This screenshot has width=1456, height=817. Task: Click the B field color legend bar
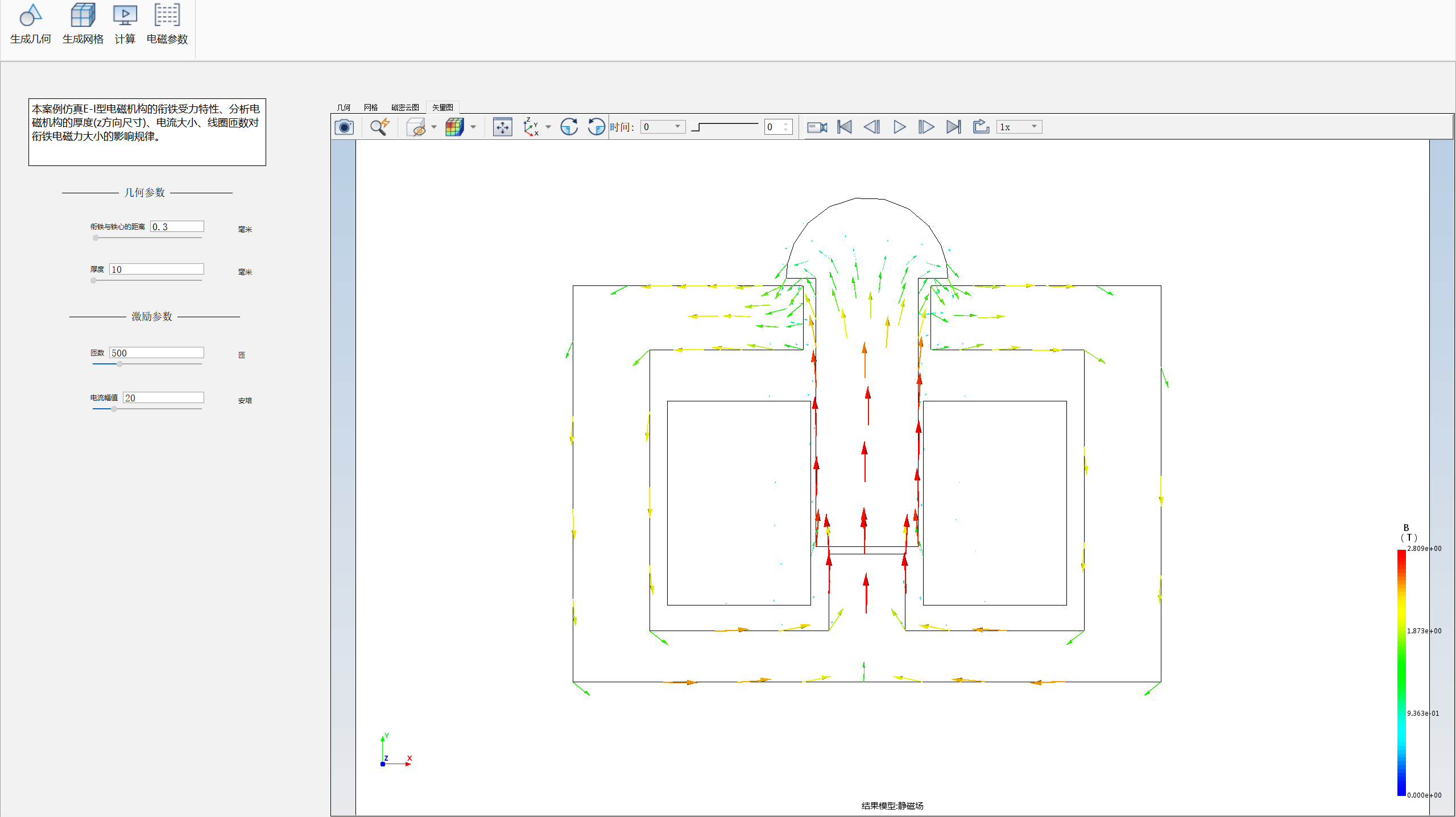click(1401, 672)
